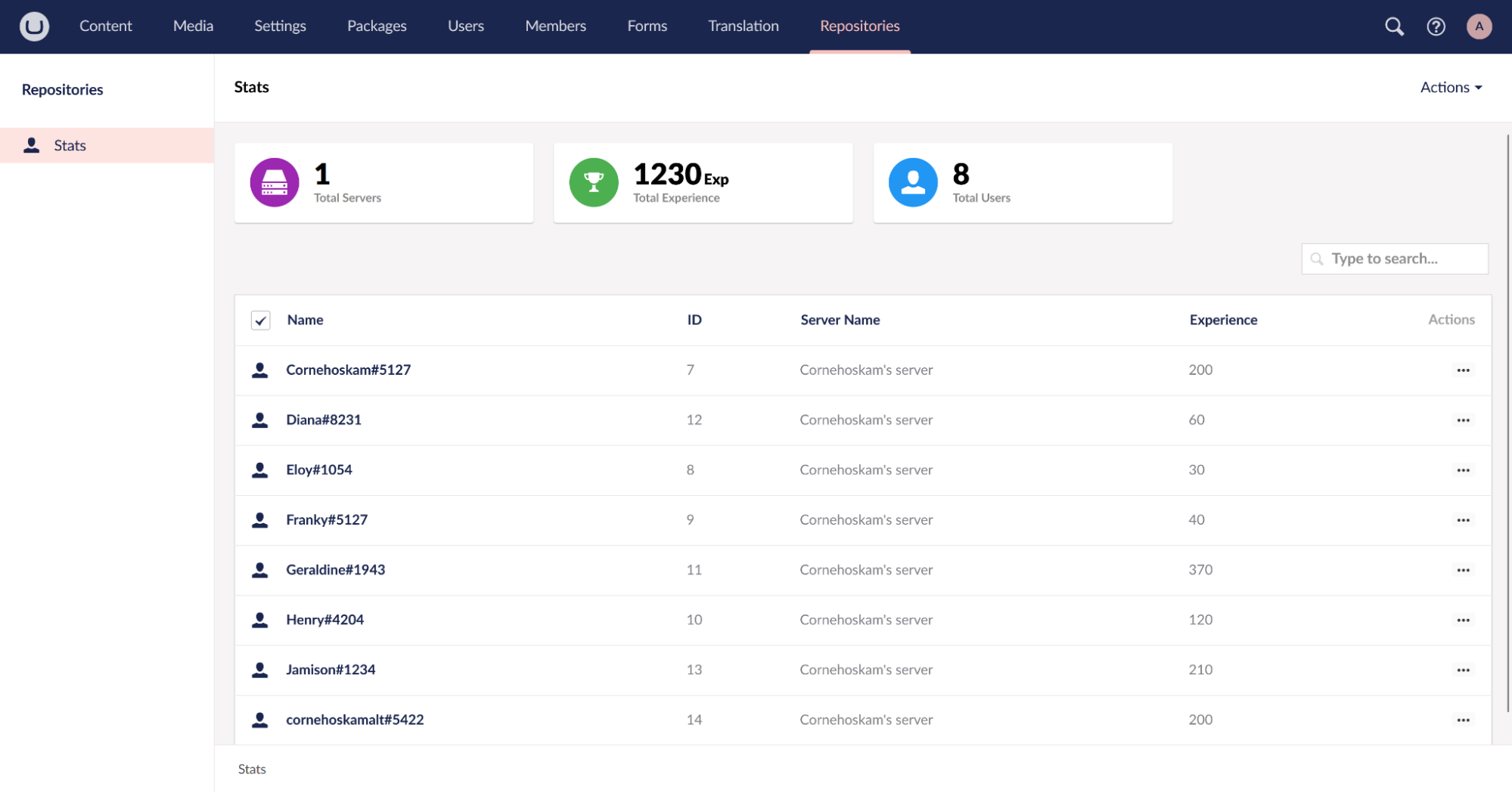
Task: Click the Experience column header
Action: click(1222, 320)
